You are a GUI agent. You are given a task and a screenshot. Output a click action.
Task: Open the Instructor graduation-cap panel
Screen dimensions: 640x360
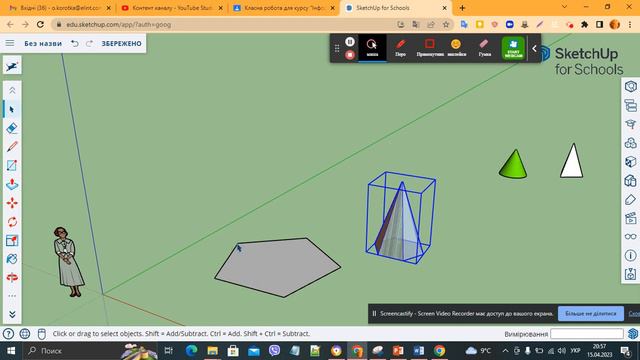coord(631,124)
